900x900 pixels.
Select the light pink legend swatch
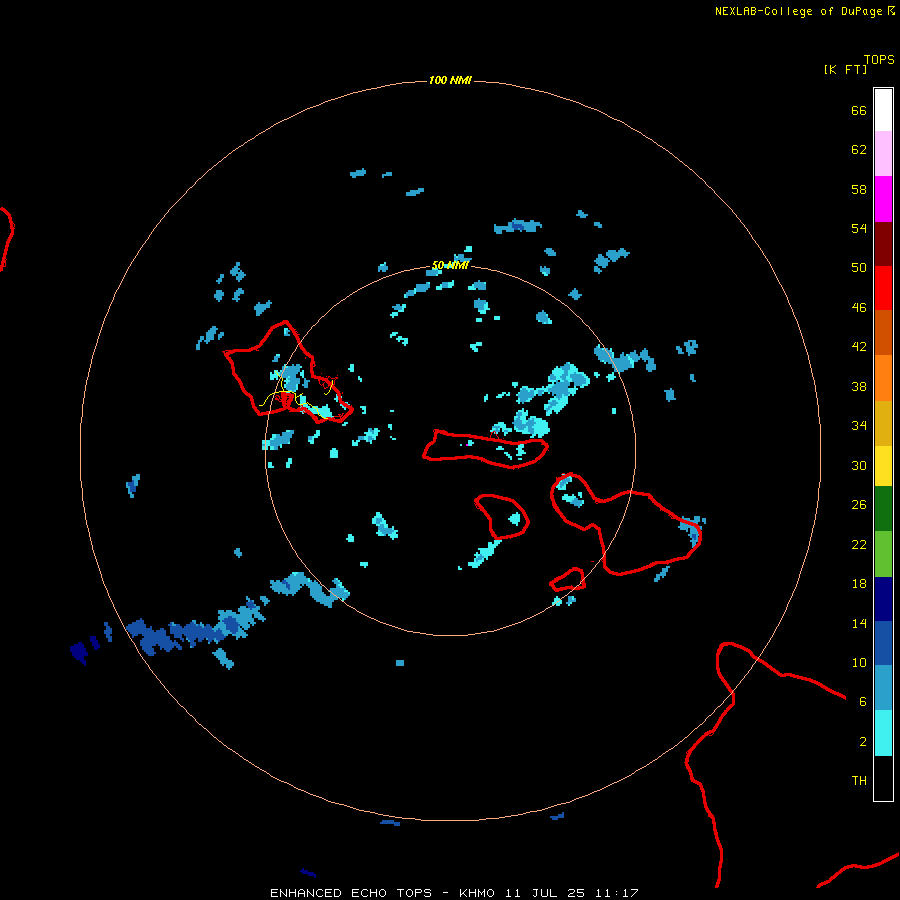[x=883, y=153]
